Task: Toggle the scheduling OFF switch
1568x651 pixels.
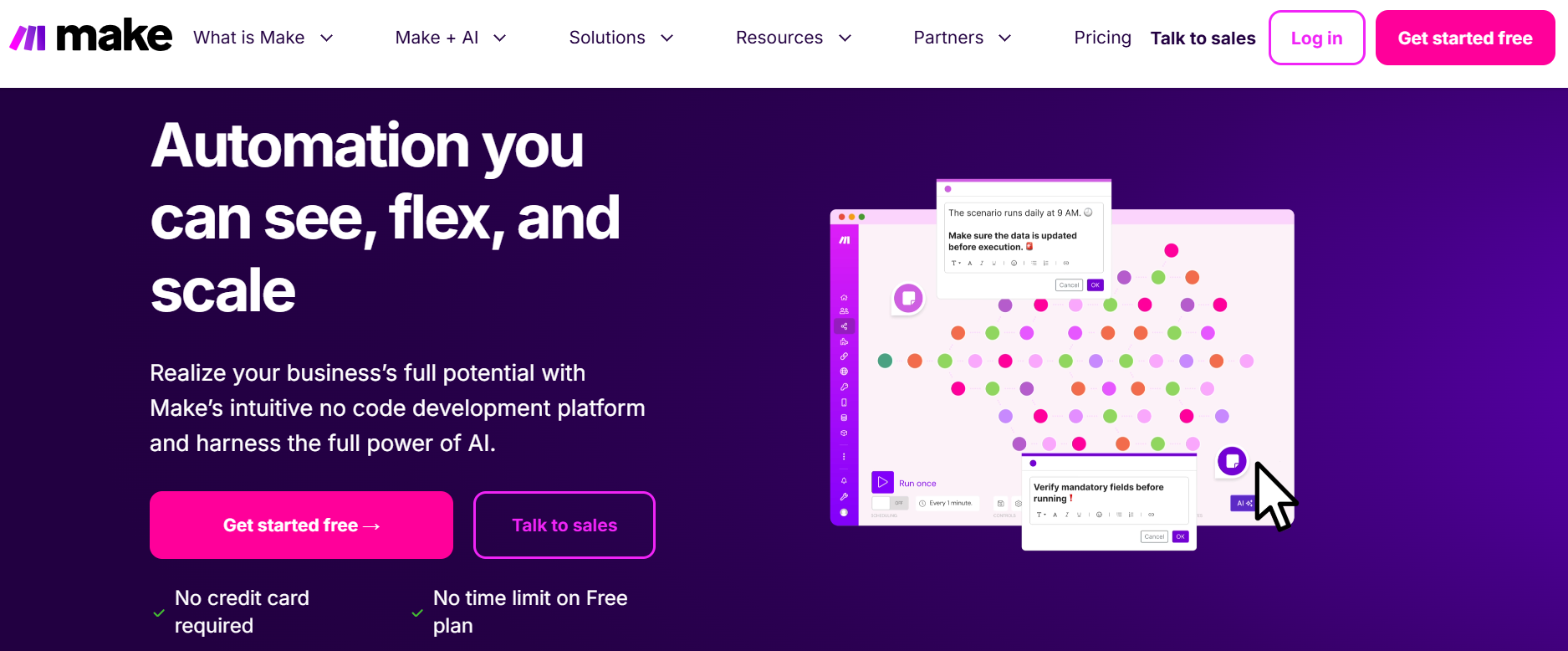Action: pyautogui.click(x=890, y=503)
